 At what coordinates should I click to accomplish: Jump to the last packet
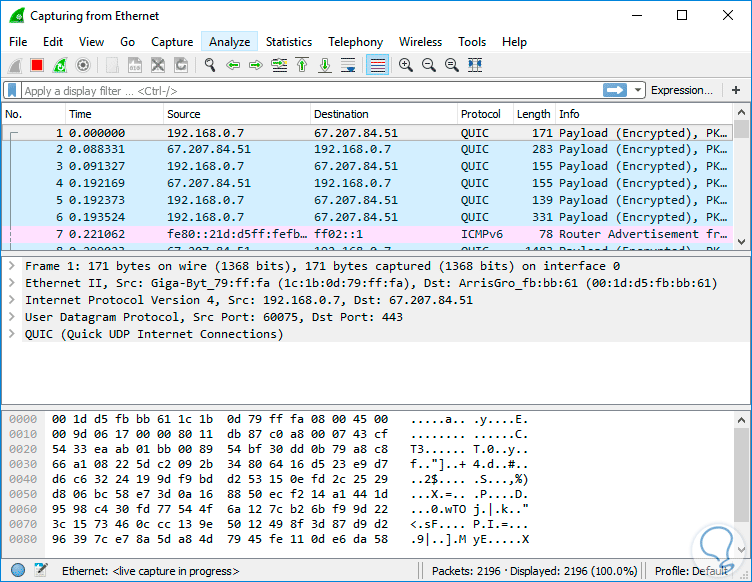click(325, 65)
